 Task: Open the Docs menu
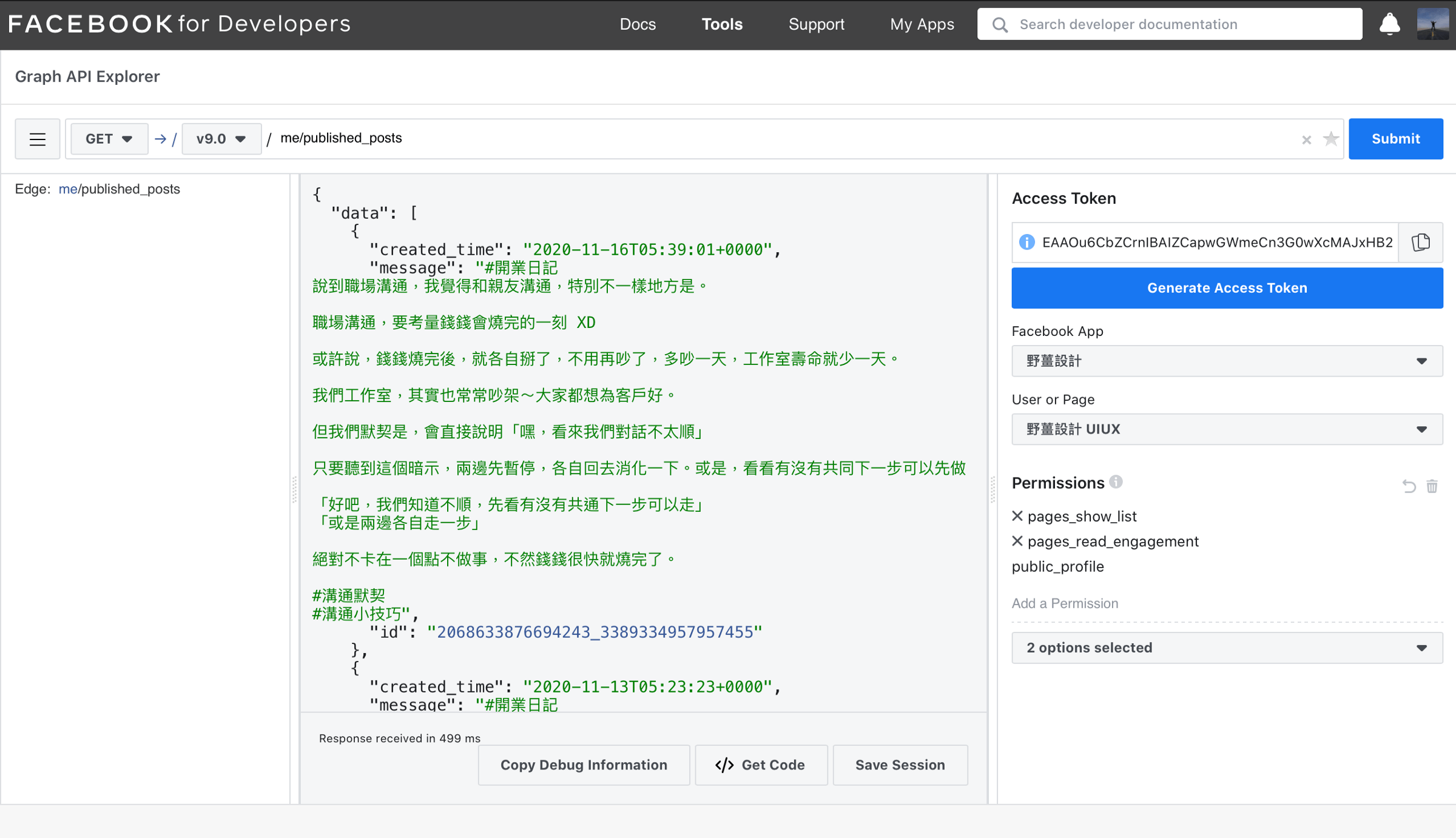[638, 24]
